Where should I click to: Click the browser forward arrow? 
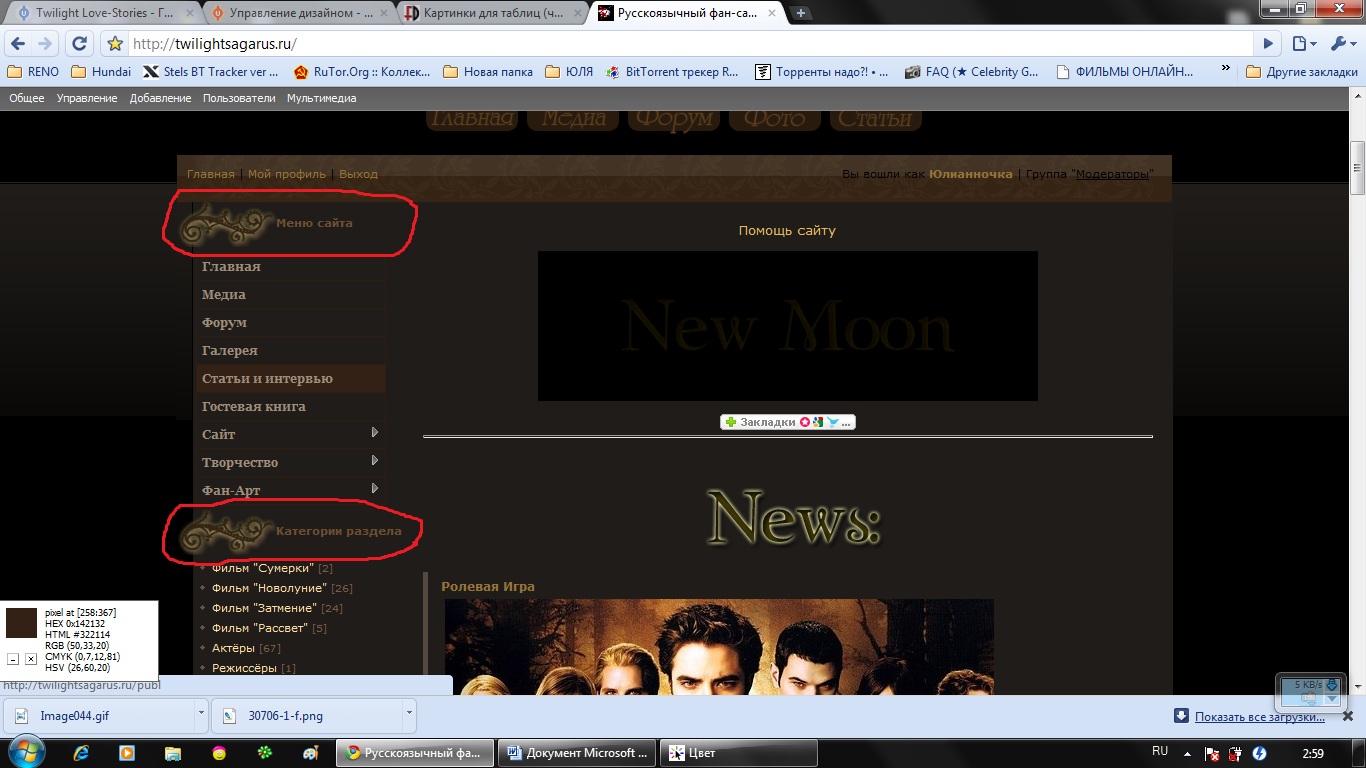[x=45, y=44]
